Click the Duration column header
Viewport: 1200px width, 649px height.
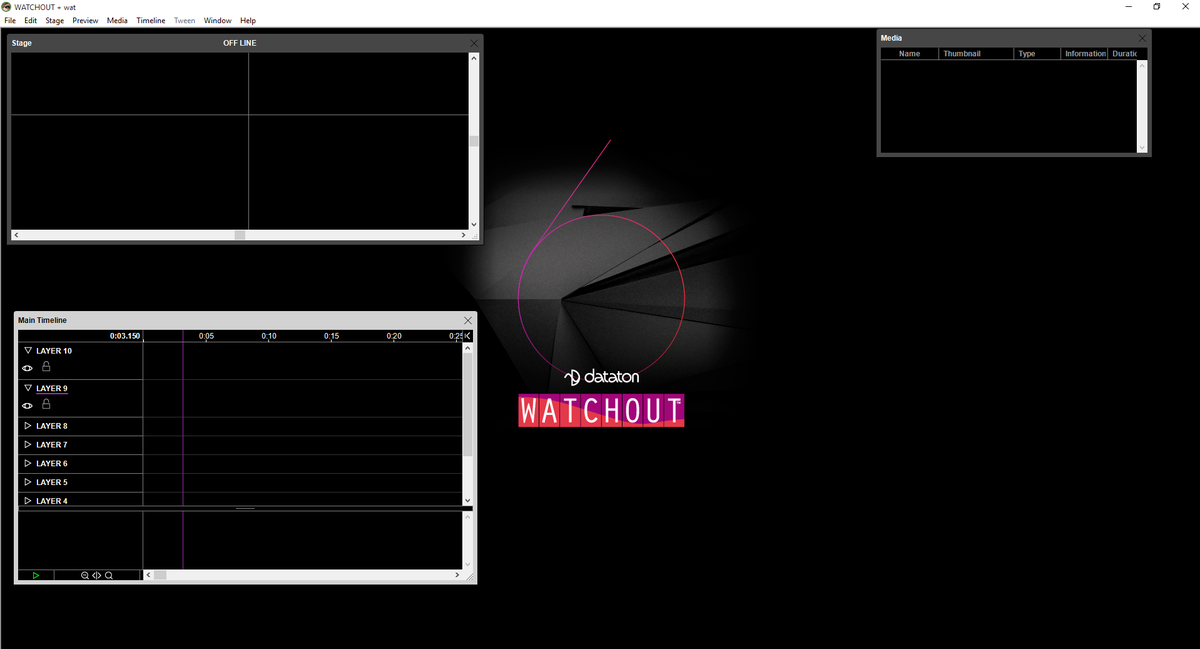point(1123,53)
